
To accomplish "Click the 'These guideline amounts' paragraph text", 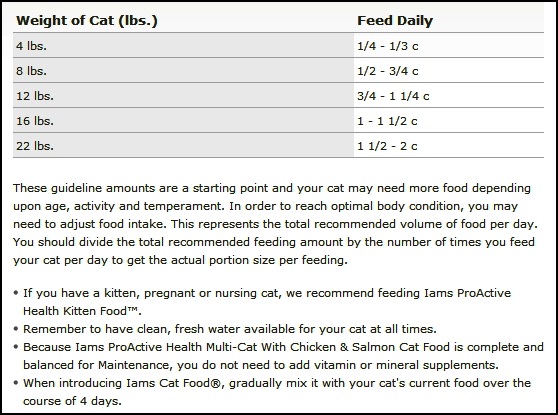I will click(x=275, y=224).
